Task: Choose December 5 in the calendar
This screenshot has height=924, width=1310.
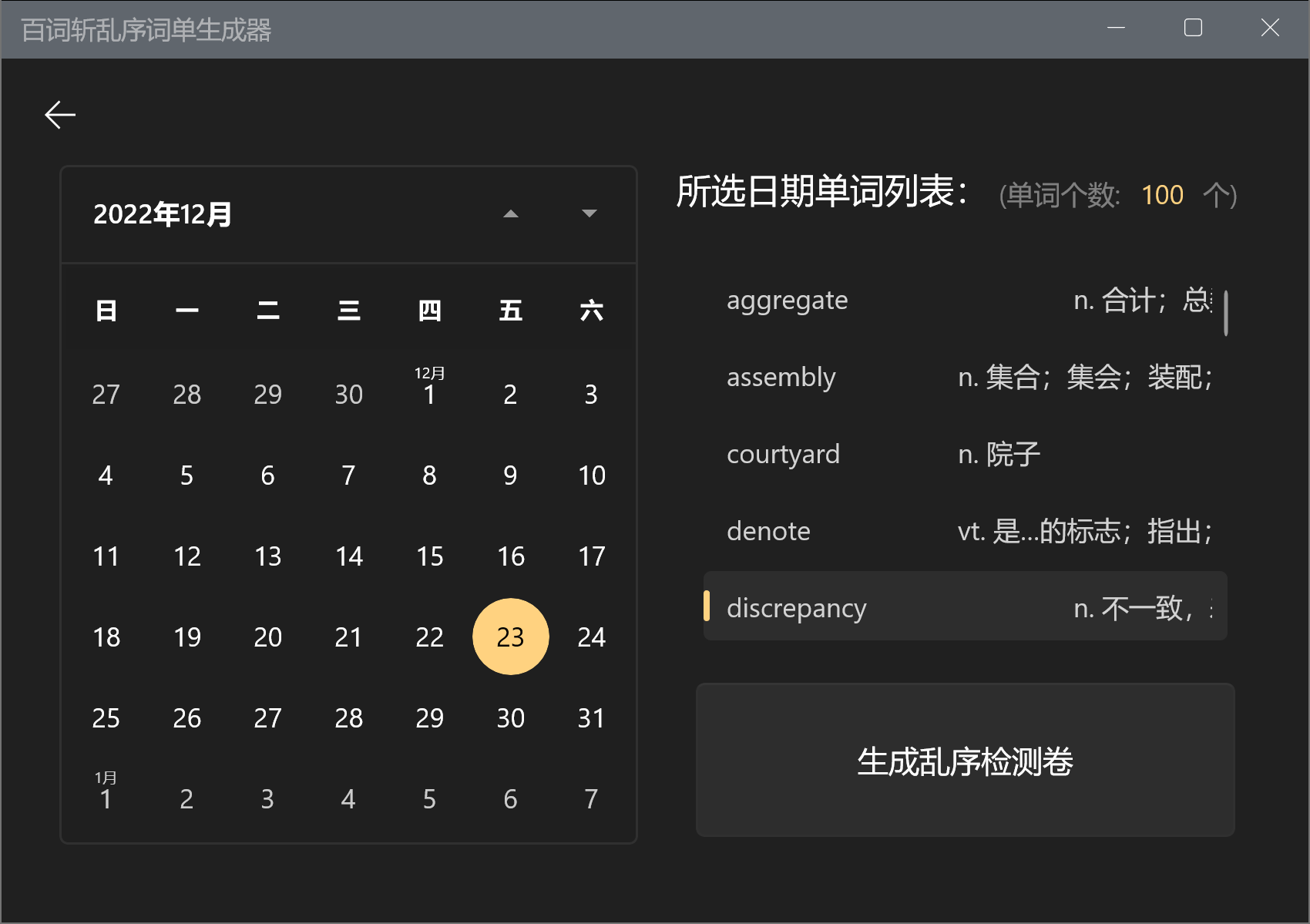Action: [186, 475]
